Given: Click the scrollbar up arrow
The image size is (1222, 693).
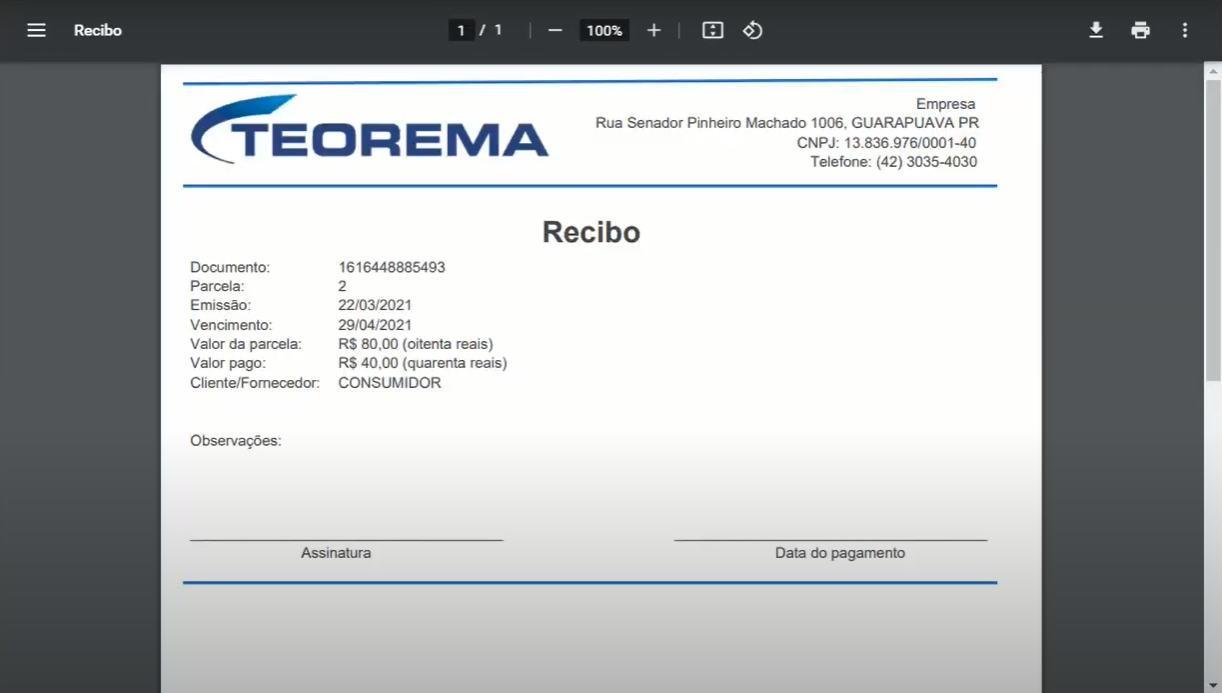Looking at the screenshot, I should 1213,70.
